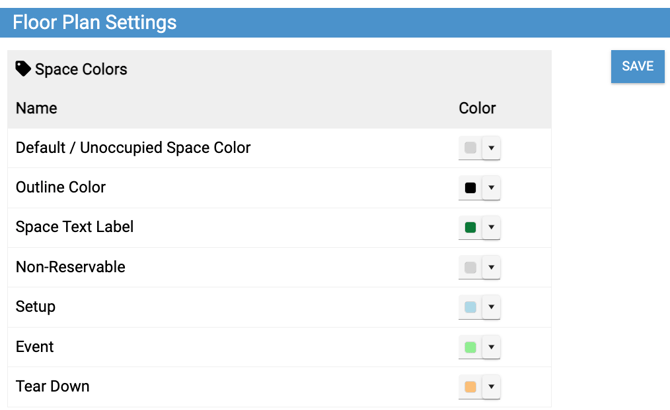Expand the Event color dropdown arrow
Viewport: 670px width, 410px height.
tap(491, 347)
